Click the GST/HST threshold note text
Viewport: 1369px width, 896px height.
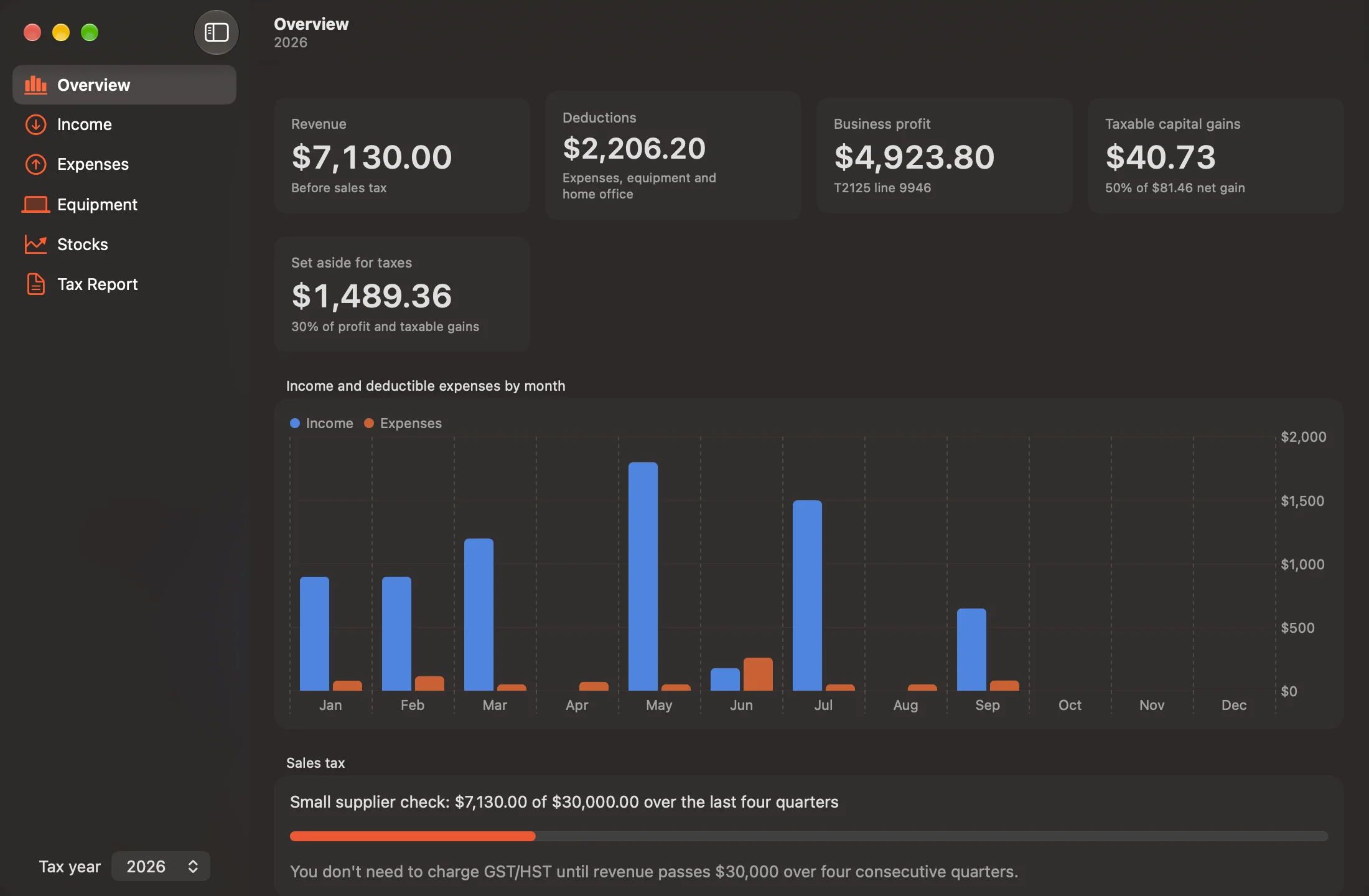pos(654,872)
